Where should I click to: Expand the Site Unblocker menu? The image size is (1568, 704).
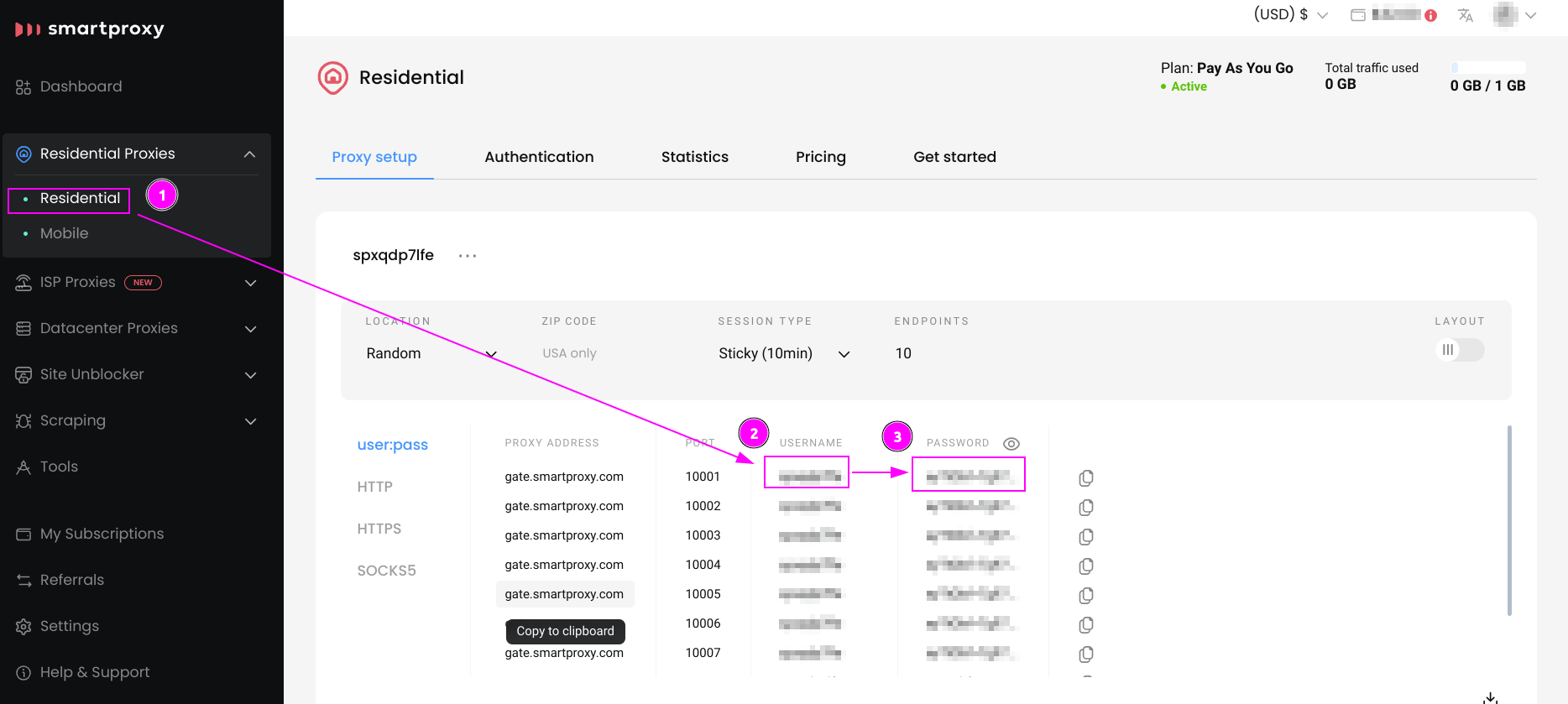[x=250, y=375]
